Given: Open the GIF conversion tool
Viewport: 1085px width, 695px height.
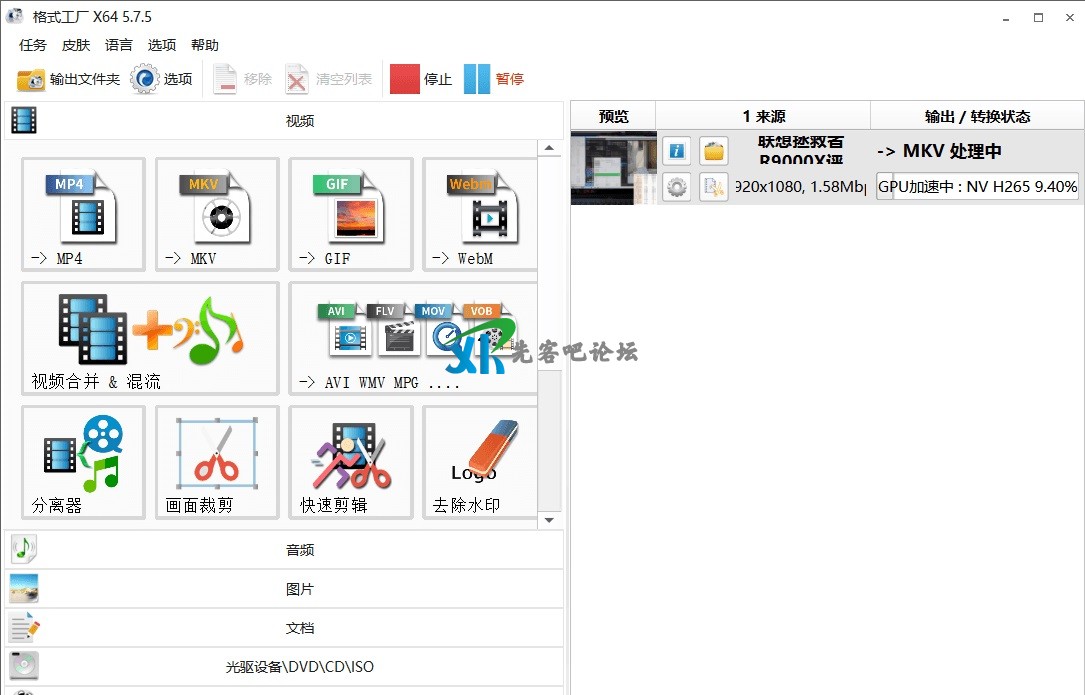Looking at the screenshot, I should click(350, 214).
